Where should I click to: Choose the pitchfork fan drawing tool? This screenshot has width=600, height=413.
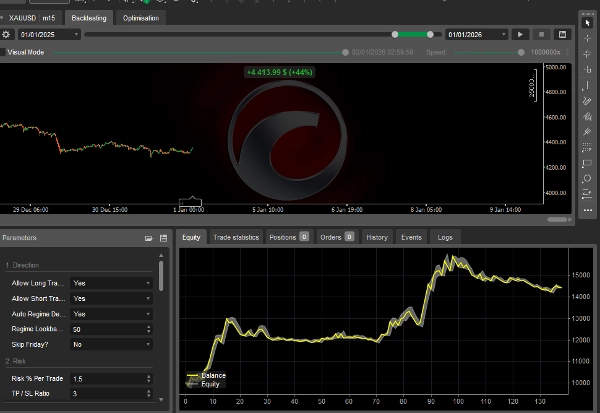[587, 132]
